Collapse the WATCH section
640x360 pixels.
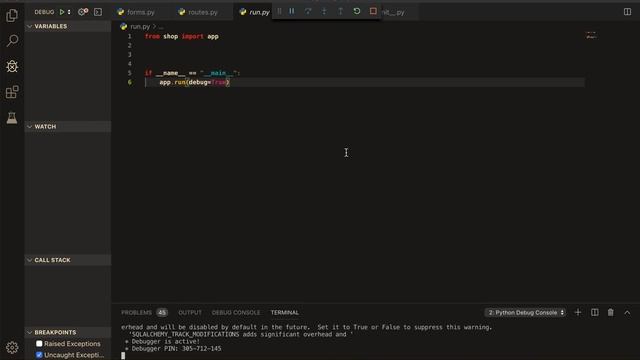point(68,127)
